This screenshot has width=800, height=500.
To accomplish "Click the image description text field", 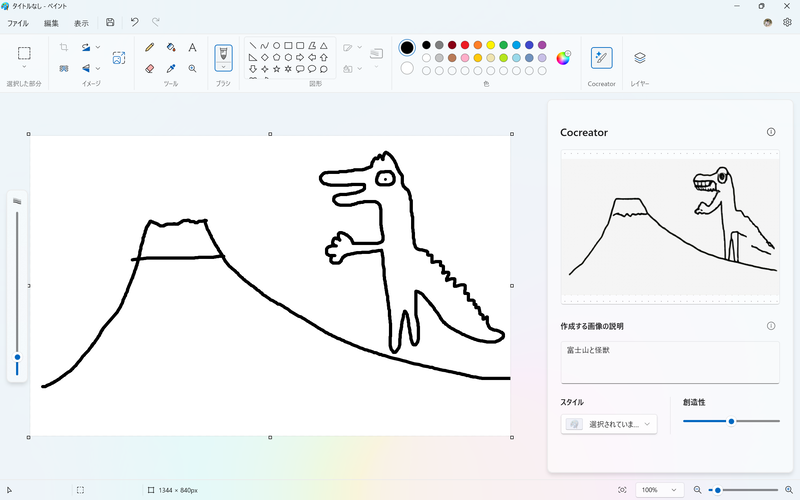I will (x=670, y=362).
